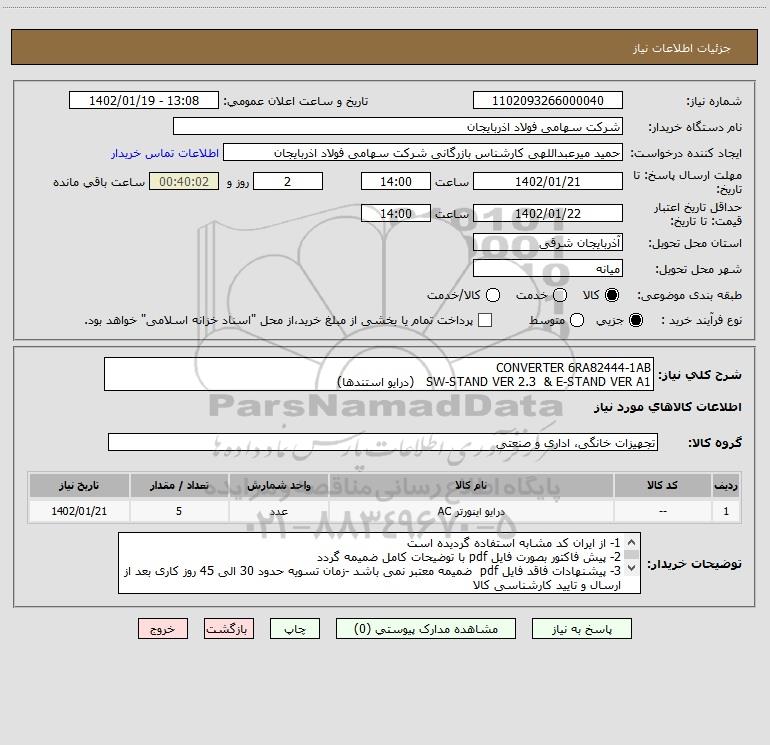The height and width of the screenshot is (745, 770).
Task: Click the بازگشت back button
Action: coord(229,629)
